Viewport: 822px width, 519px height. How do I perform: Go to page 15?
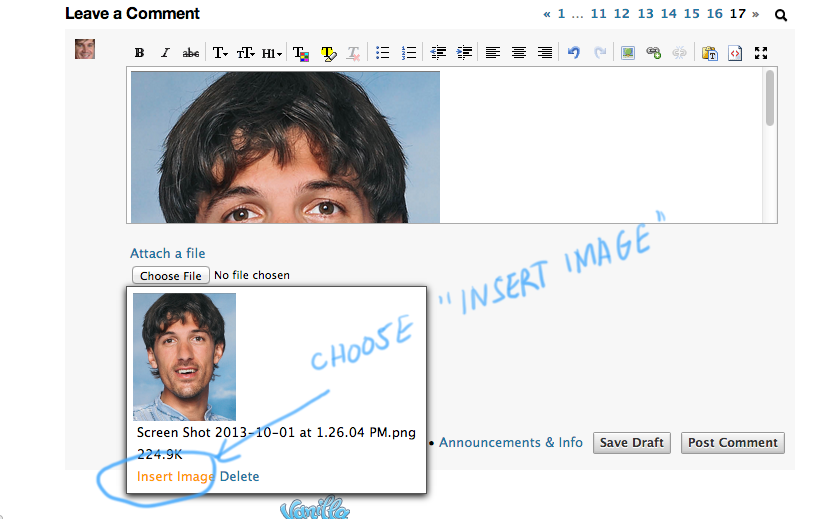point(691,14)
